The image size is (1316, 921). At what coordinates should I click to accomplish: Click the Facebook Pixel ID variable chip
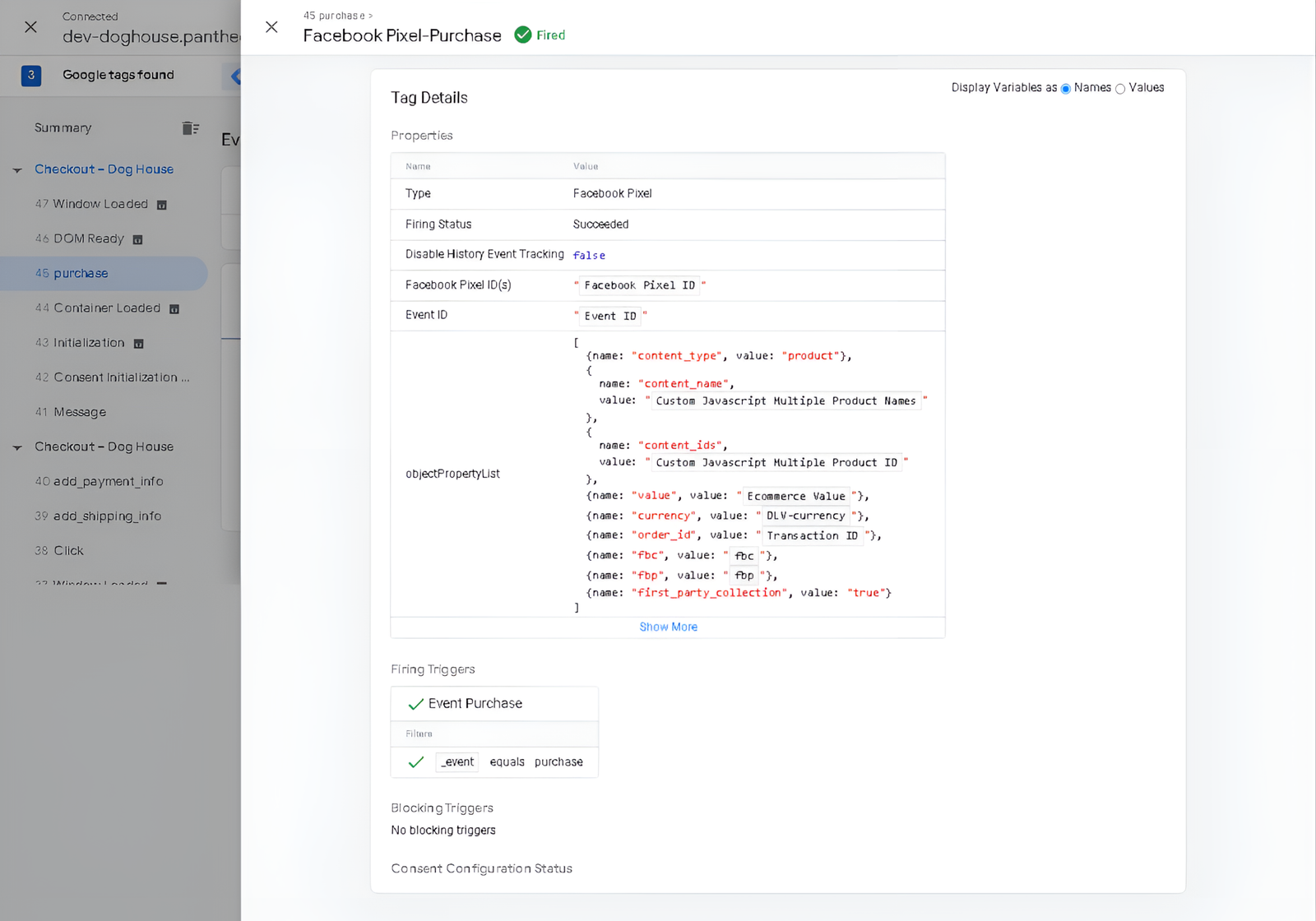click(640, 285)
